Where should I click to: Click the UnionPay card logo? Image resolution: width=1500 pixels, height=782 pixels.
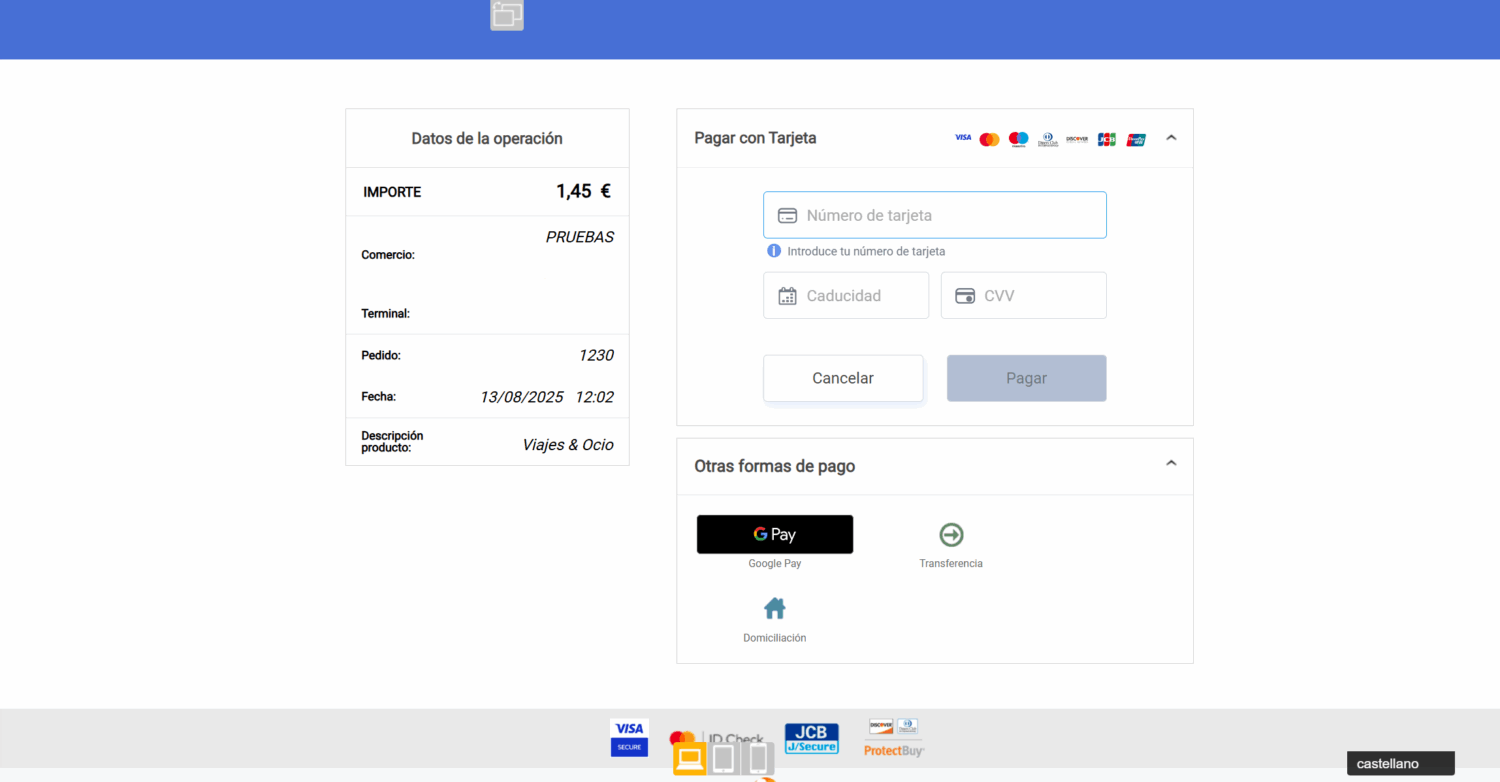1136,139
